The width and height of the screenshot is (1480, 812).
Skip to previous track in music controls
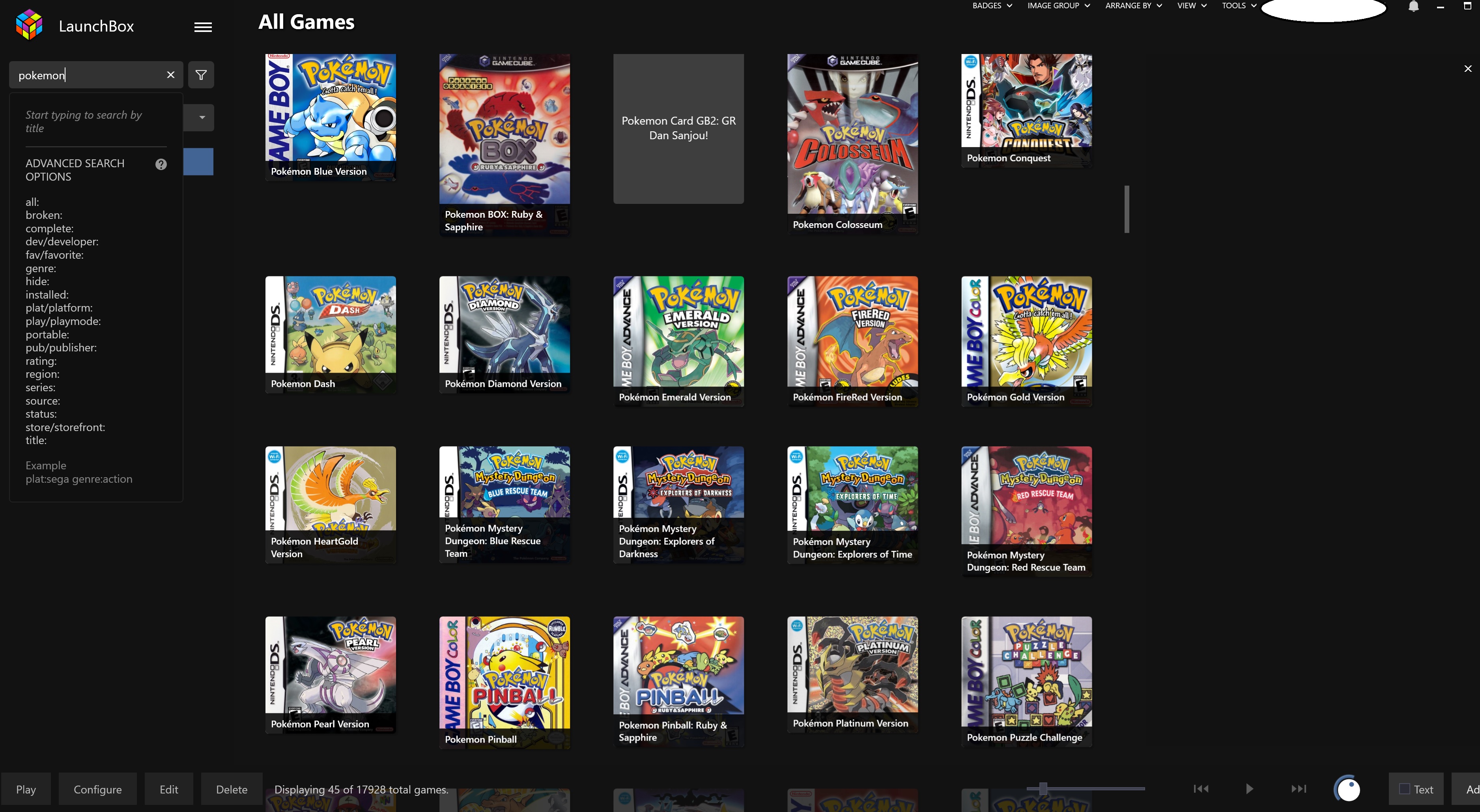pyautogui.click(x=1201, y=788)
